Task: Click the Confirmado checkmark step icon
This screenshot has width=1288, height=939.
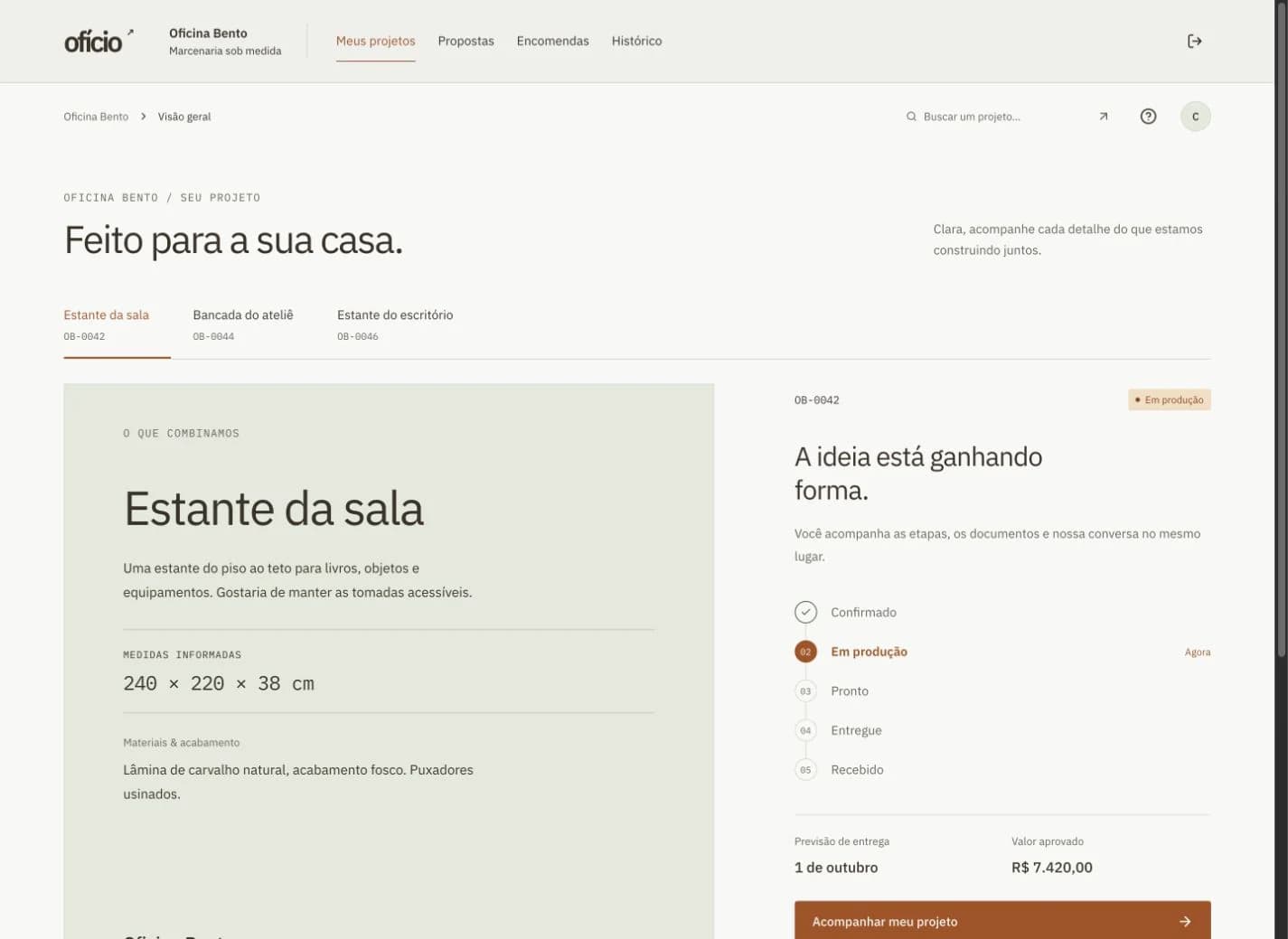Action: [x=805, y=612]
